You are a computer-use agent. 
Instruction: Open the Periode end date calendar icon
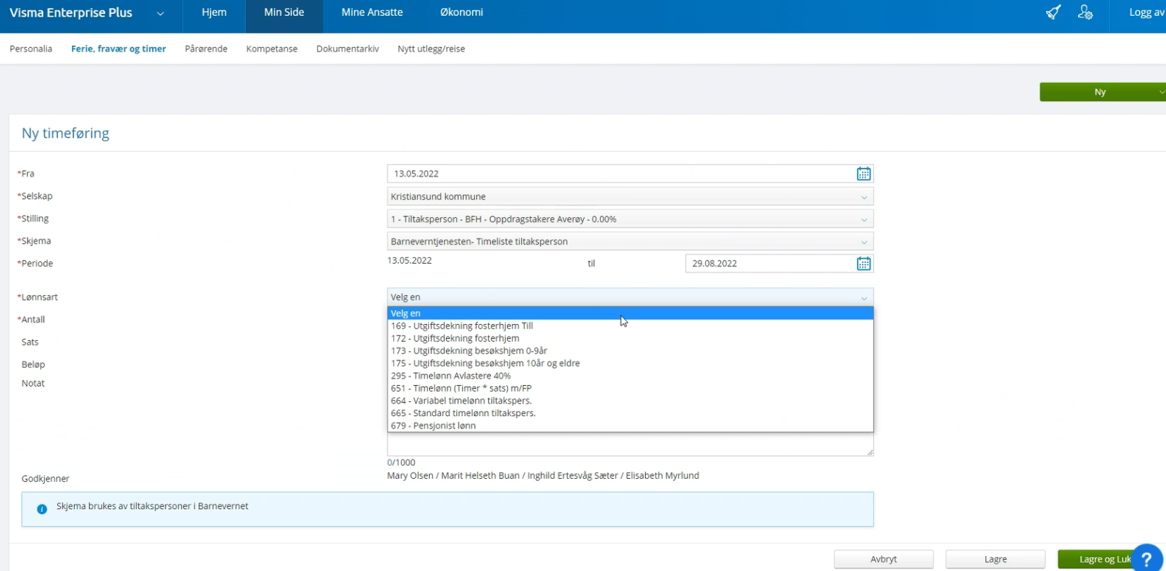(x=863, y=264)
